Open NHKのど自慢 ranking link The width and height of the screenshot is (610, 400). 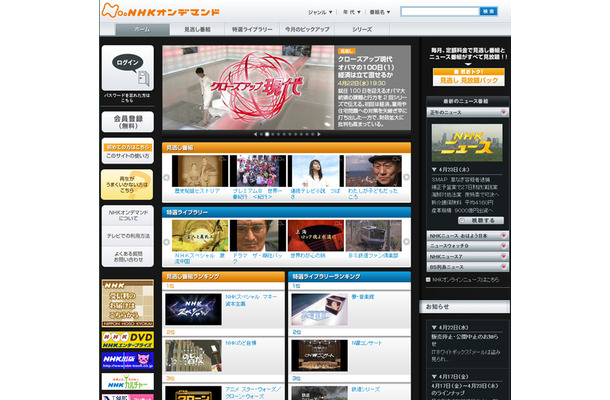click(x=241, y=343)
